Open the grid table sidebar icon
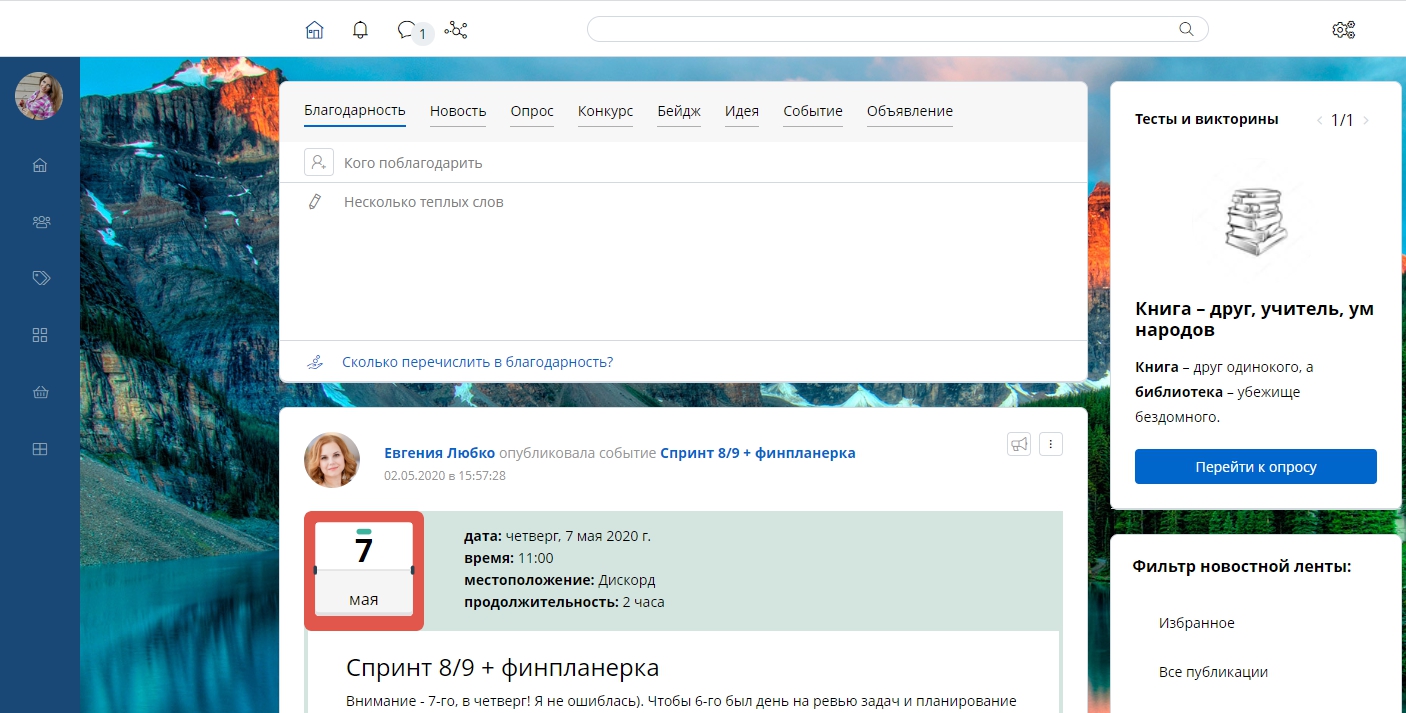The height and width of the screenshot is (713, 1406). click(40, 449)
